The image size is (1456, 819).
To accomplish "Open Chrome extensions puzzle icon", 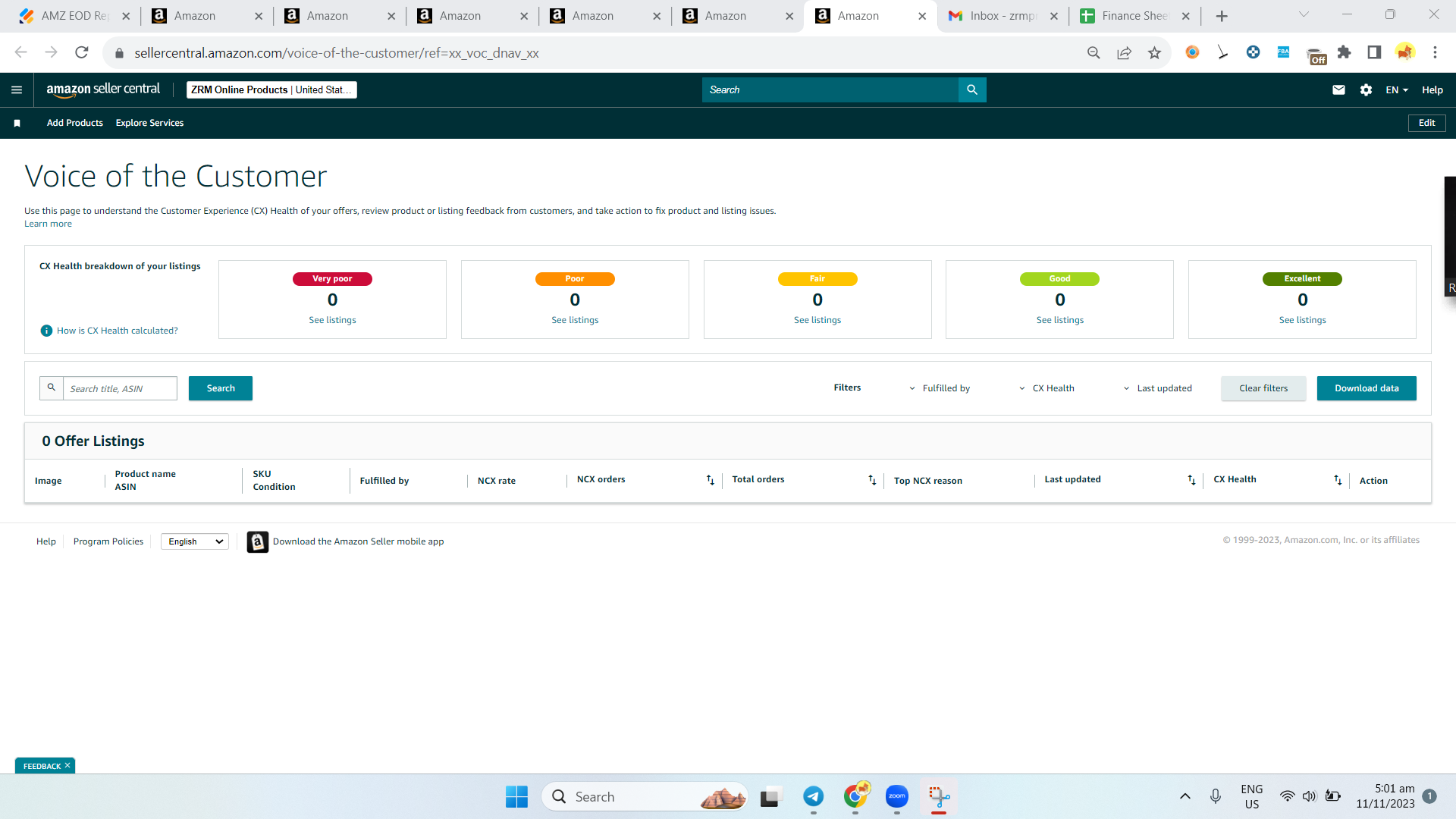I will point(1344,52).
